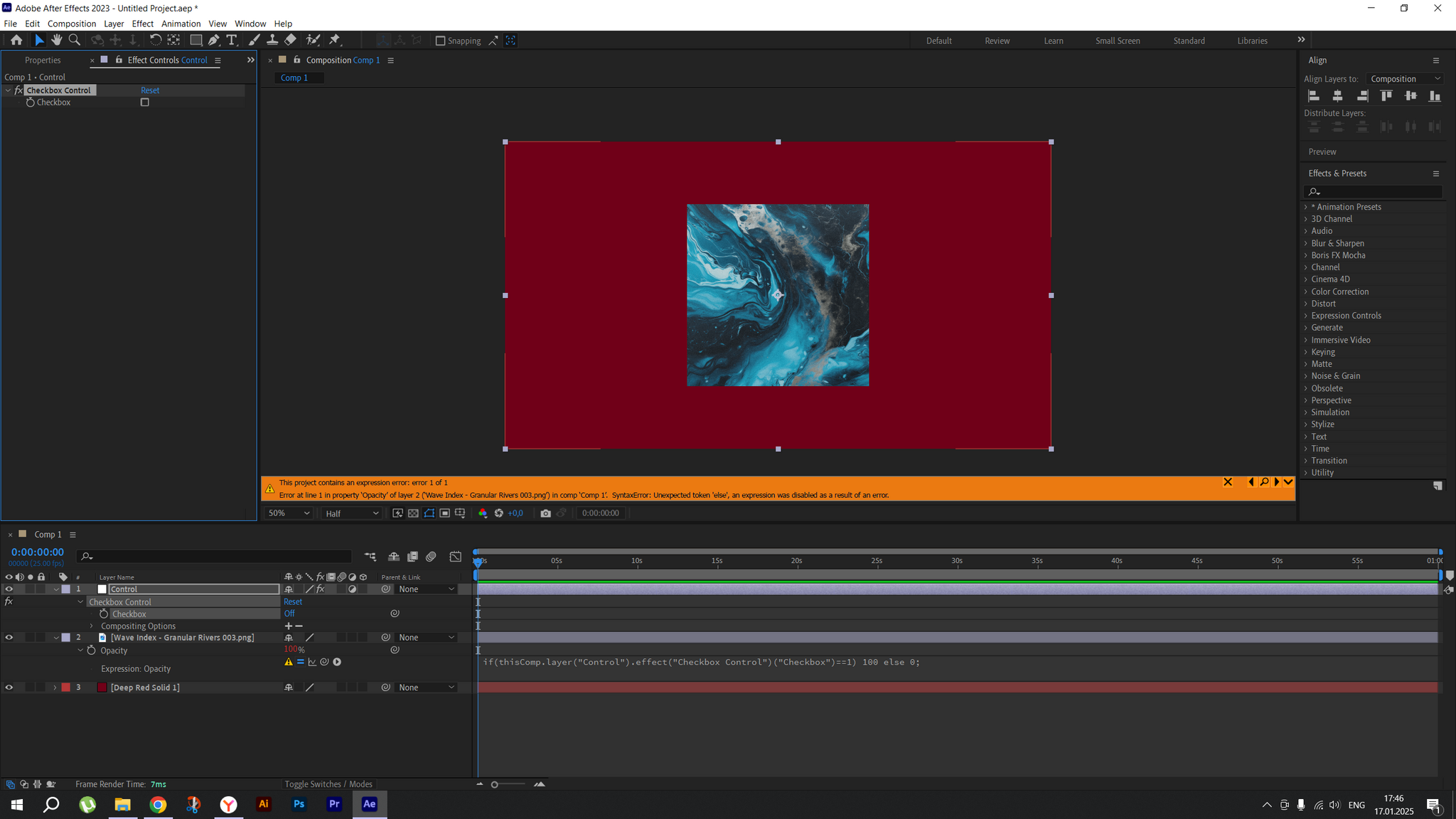Image resolution: width=1456 pixels, height=819 pixels.
Task: Enable the Checkbox in Effect Controls
Action: tap(145, 102)
